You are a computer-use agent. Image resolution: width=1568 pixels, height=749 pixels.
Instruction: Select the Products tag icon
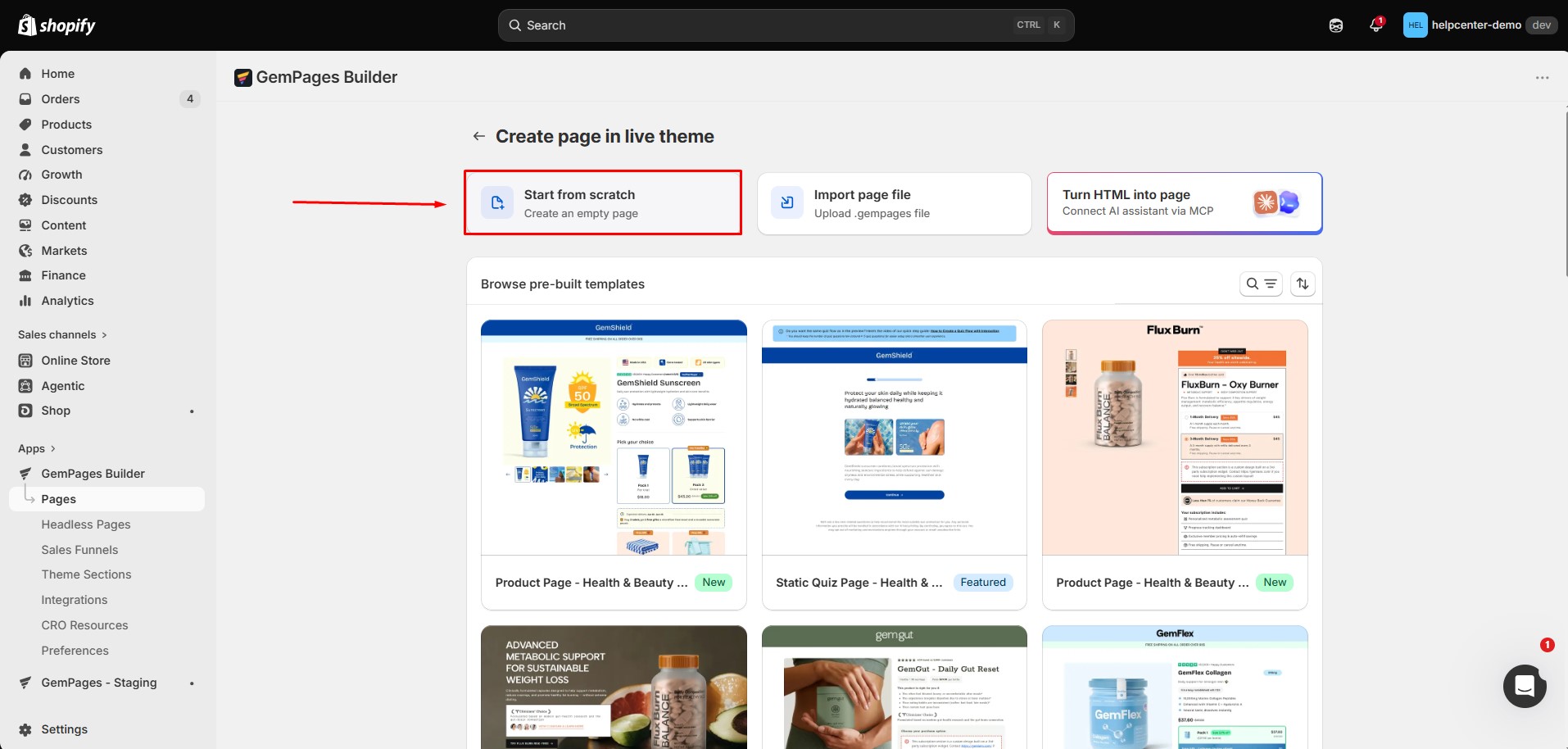25,125
